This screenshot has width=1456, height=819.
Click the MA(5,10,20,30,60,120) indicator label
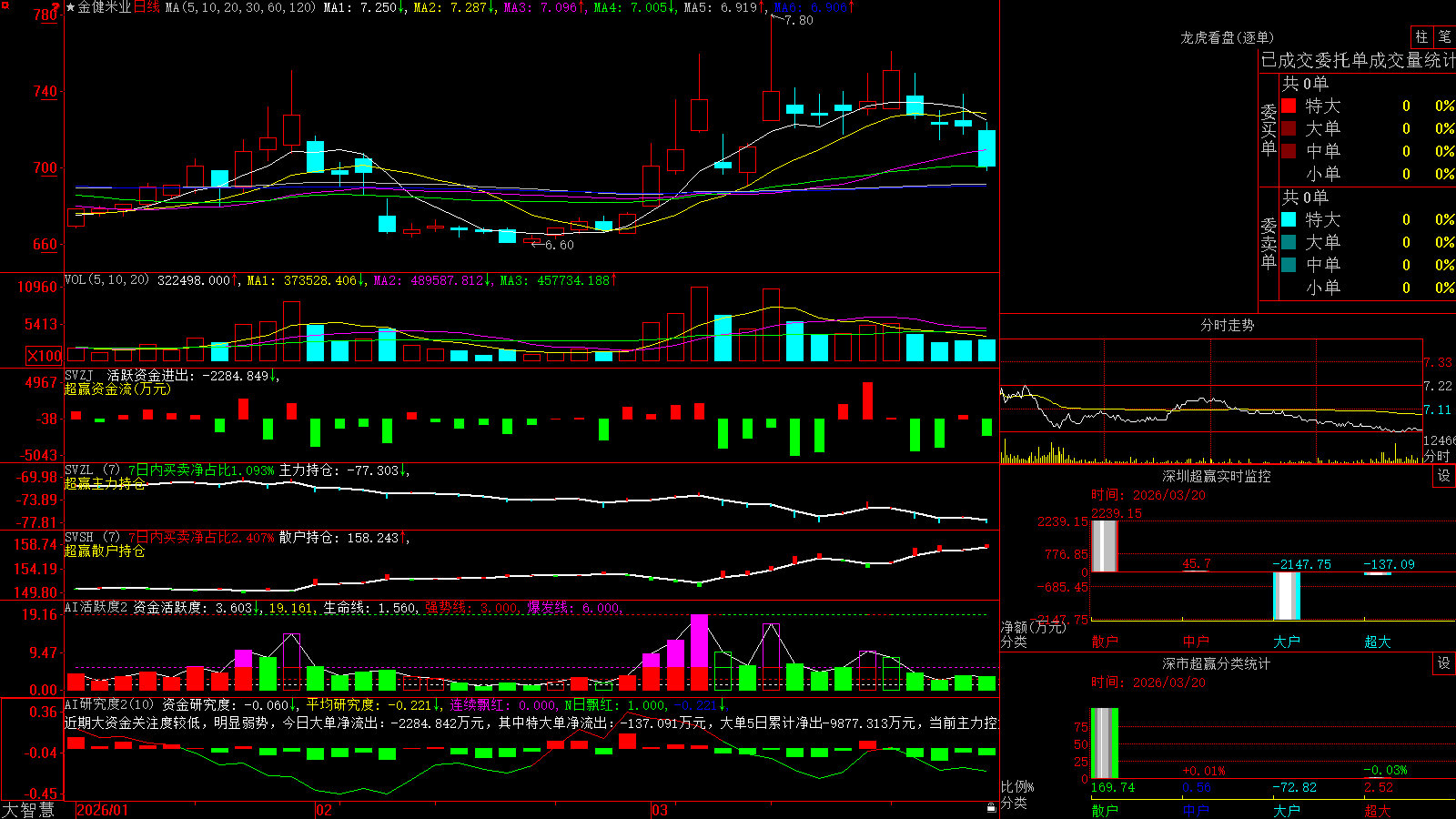click(241, 7)
